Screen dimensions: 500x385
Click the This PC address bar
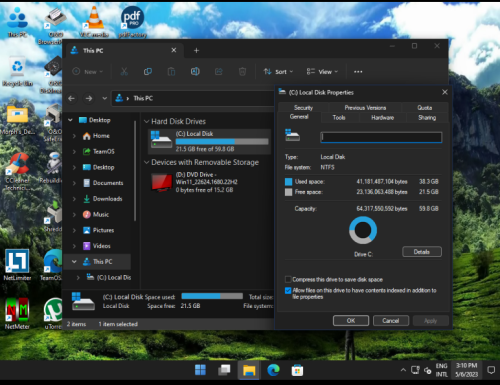tap(193, 98)
